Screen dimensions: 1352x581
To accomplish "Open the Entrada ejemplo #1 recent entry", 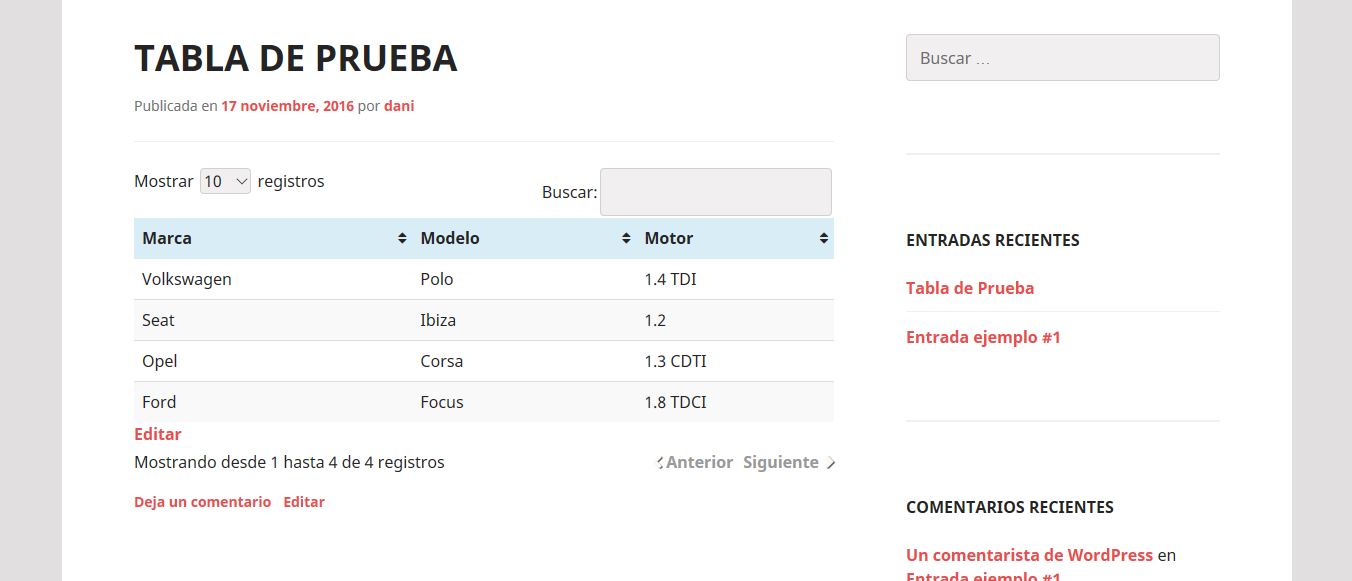I will pyautogui.click(x=983, y=336).
